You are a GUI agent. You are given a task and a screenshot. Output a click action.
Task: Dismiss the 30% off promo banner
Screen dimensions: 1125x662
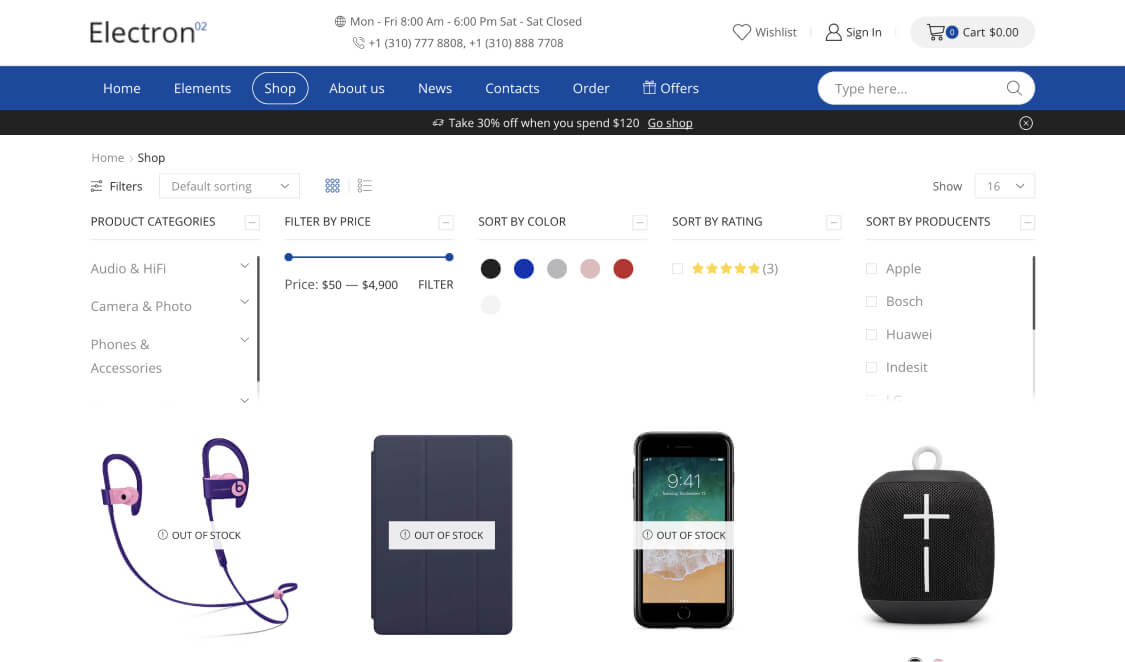[x=1026, y=123]
